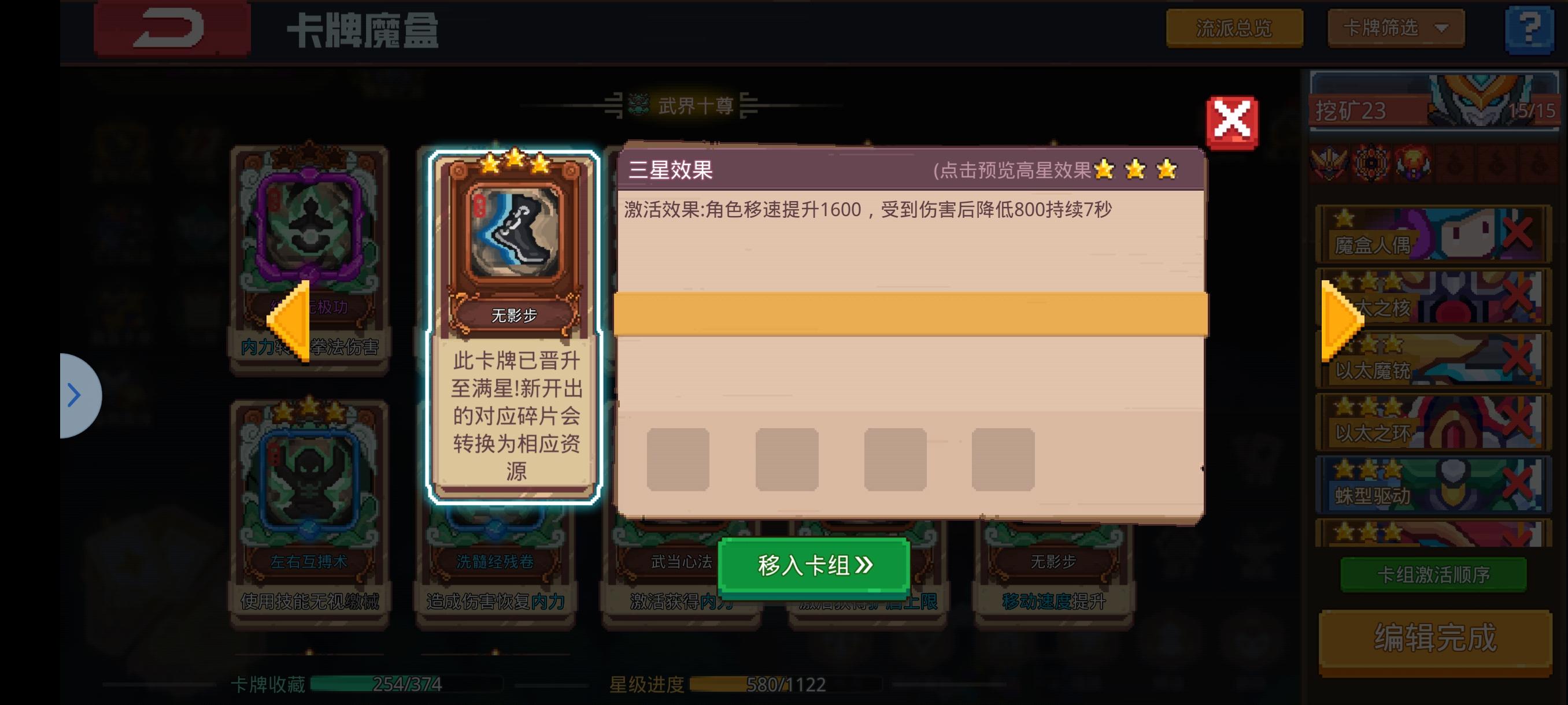Click the red back arrow button
1568x705 pixels.
pos(172,28)
